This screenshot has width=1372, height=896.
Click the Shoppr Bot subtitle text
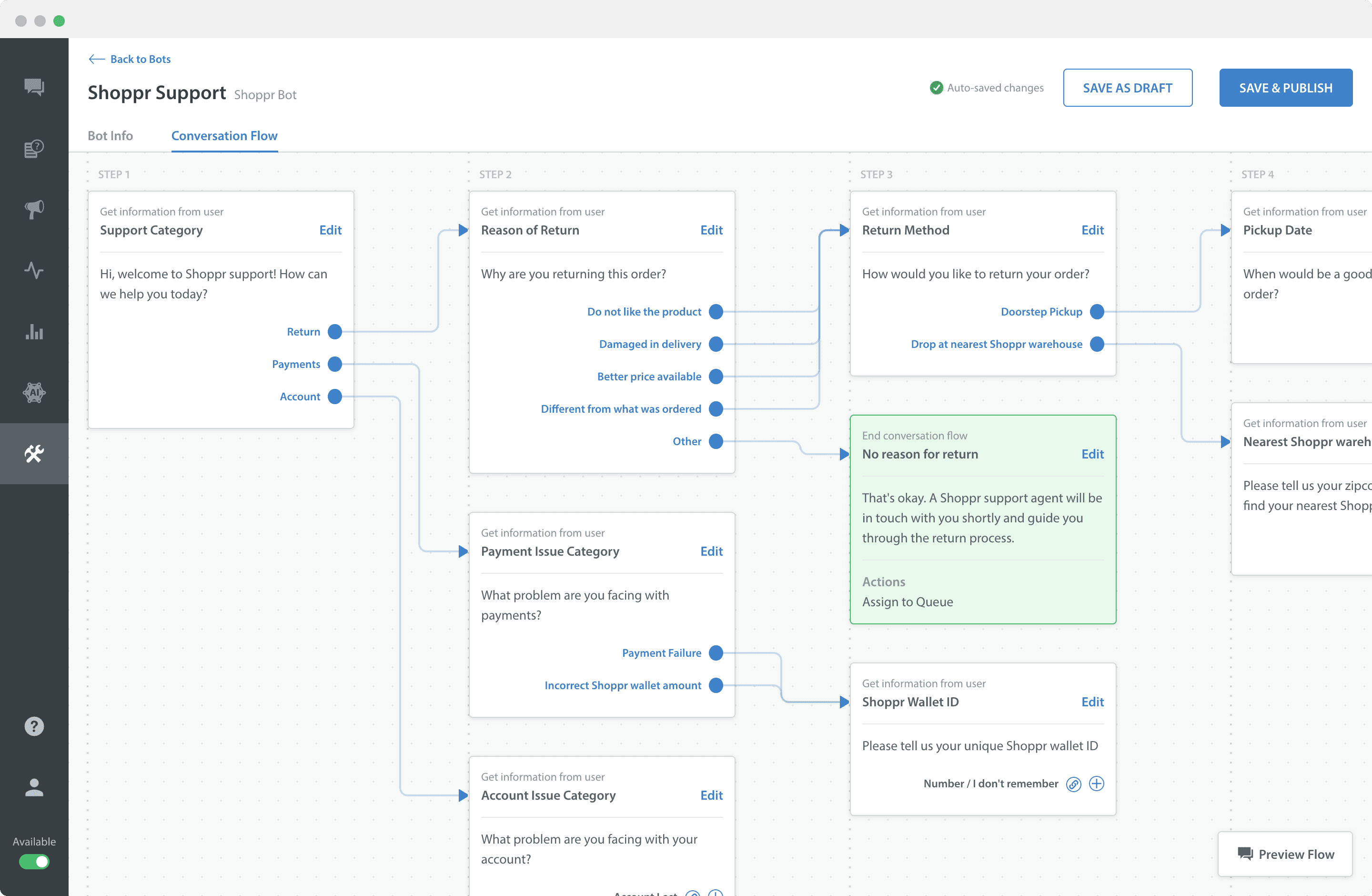pos(265,94)
